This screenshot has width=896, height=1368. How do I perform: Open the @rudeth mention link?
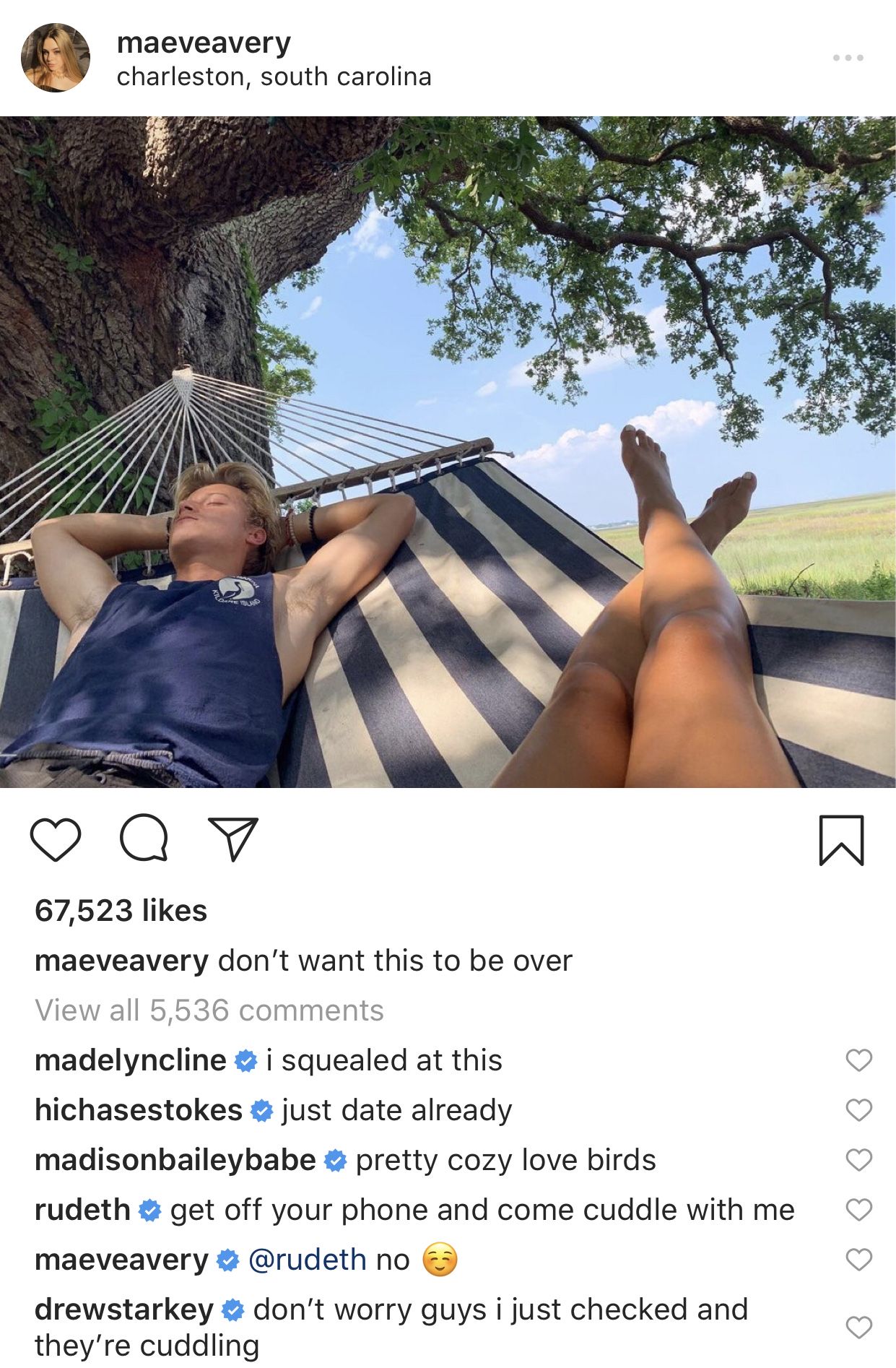(308, 1260)
